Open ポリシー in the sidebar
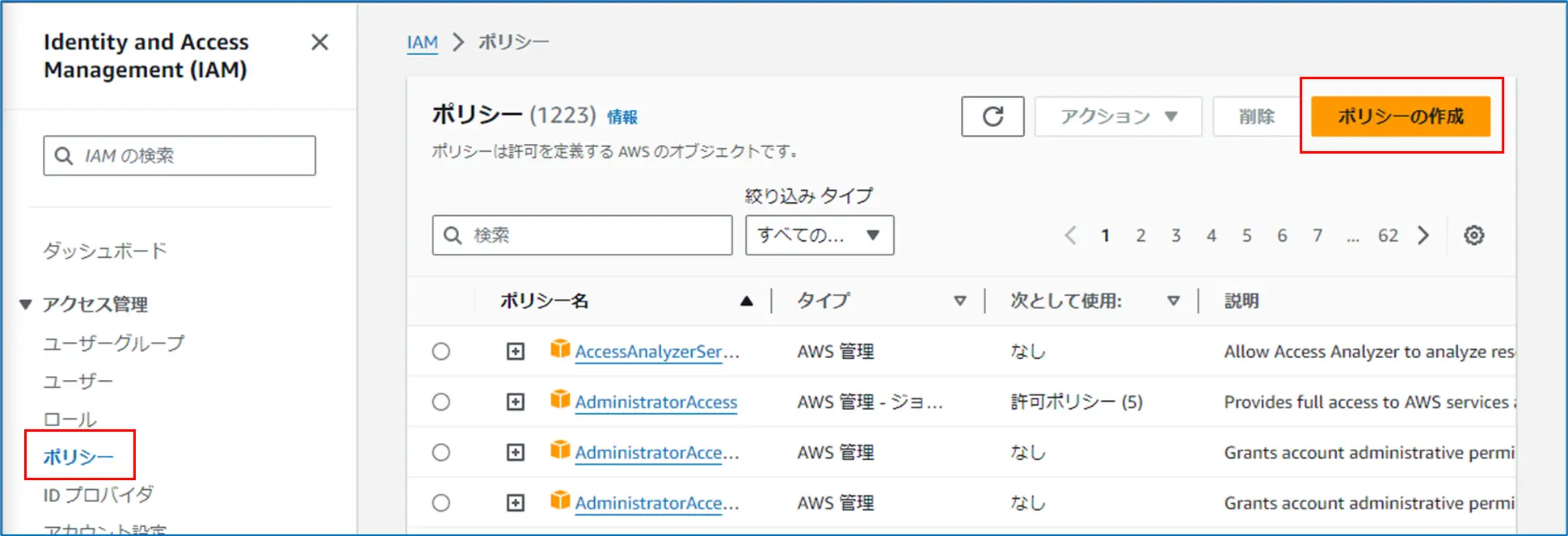1568x536 pixels. tap(78, 457)
